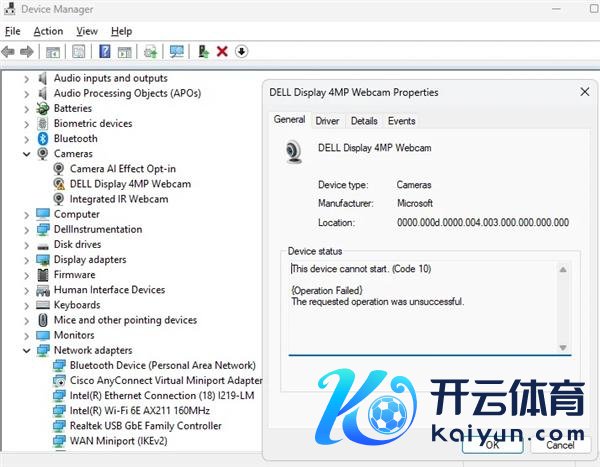Click the blue Help question mark icon

coord(104,51)
